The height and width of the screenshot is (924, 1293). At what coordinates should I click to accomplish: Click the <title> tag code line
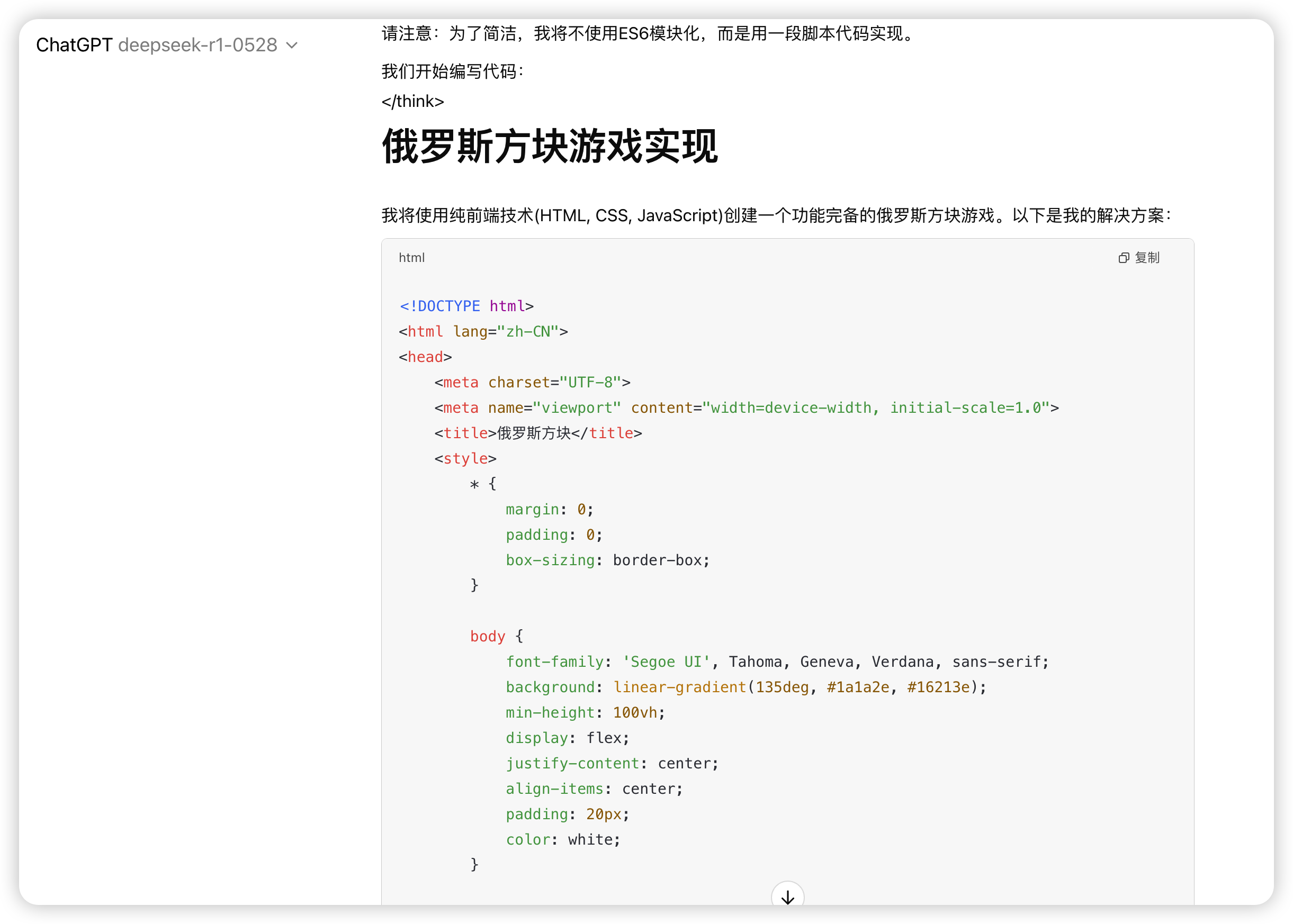(x=538, y=433)
